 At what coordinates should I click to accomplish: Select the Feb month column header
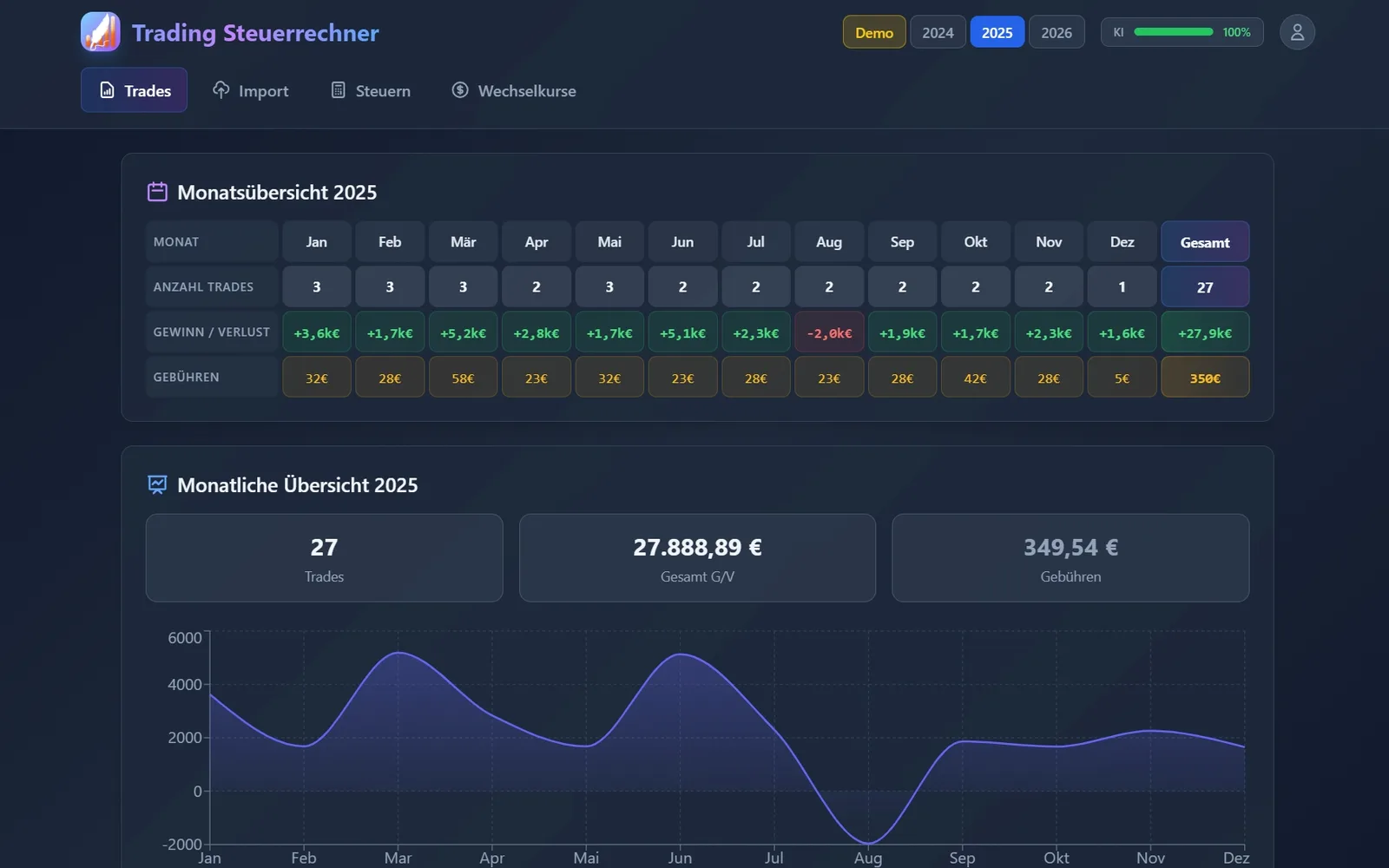coord(390,241)
